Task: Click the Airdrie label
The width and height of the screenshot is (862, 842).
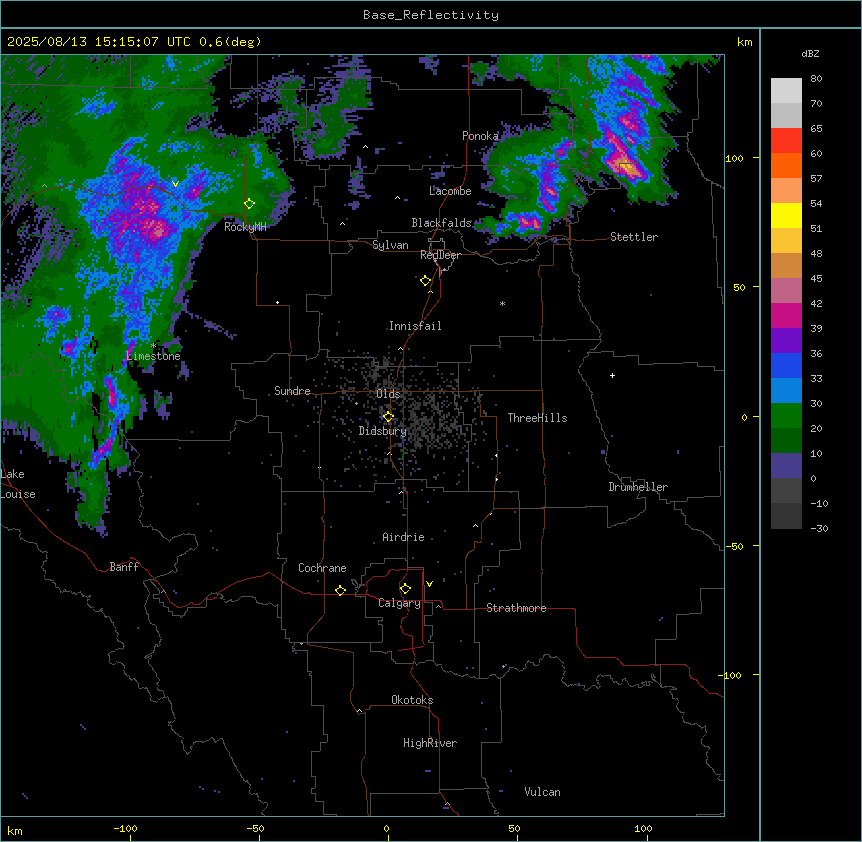Action: coord(404,537)
